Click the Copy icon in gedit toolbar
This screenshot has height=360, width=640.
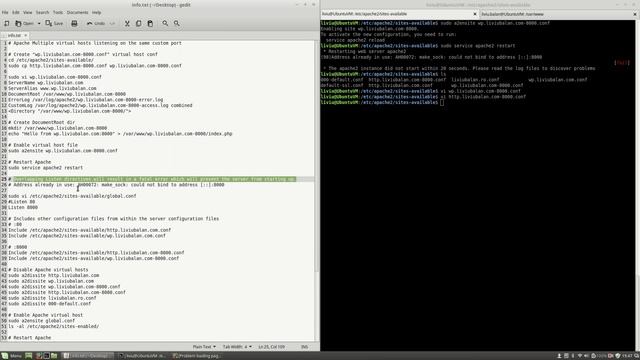pyautogui.click(x=138, y=24)
